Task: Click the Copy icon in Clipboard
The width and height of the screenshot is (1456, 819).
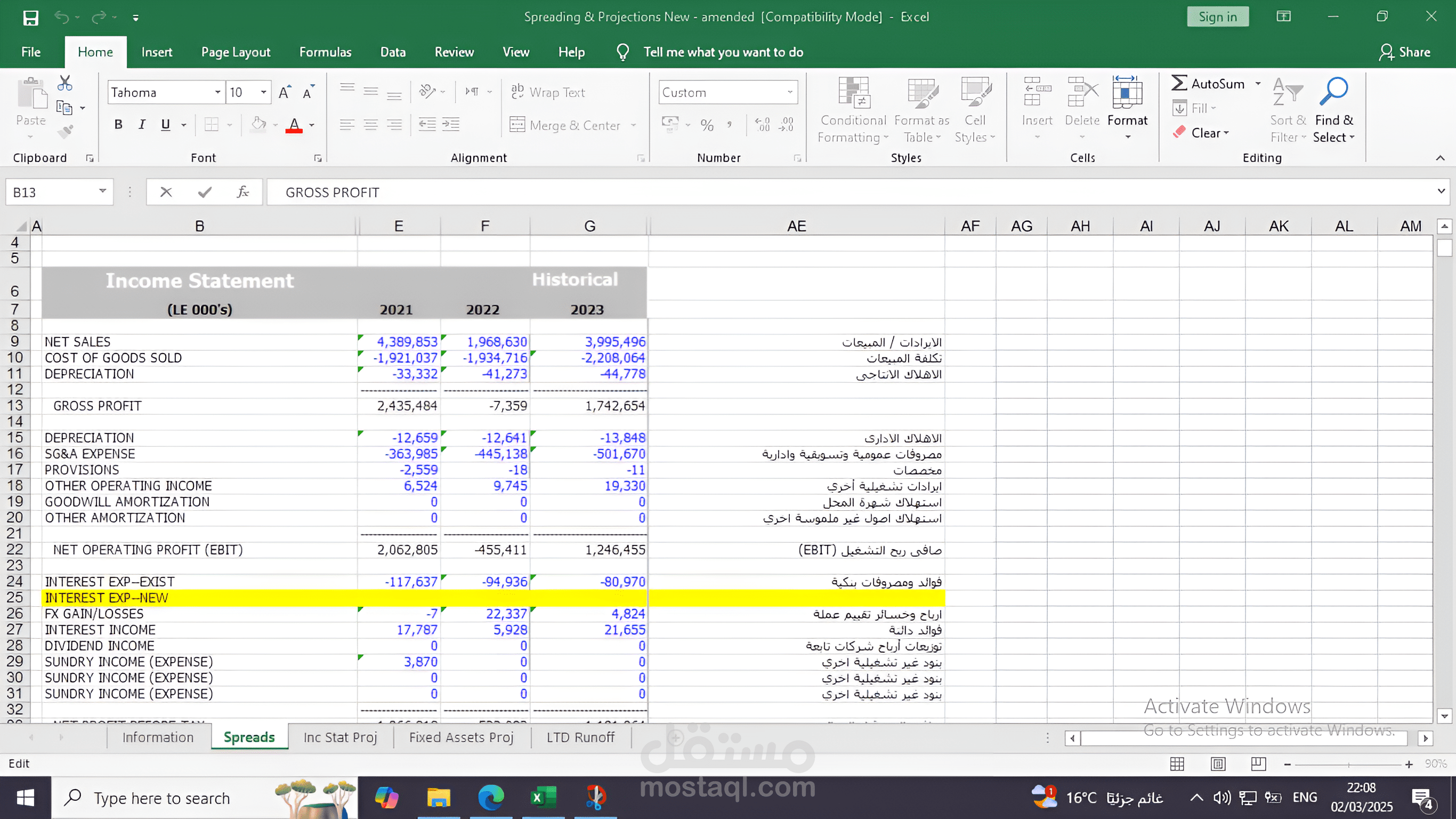Action: click(x=64, y=108)
